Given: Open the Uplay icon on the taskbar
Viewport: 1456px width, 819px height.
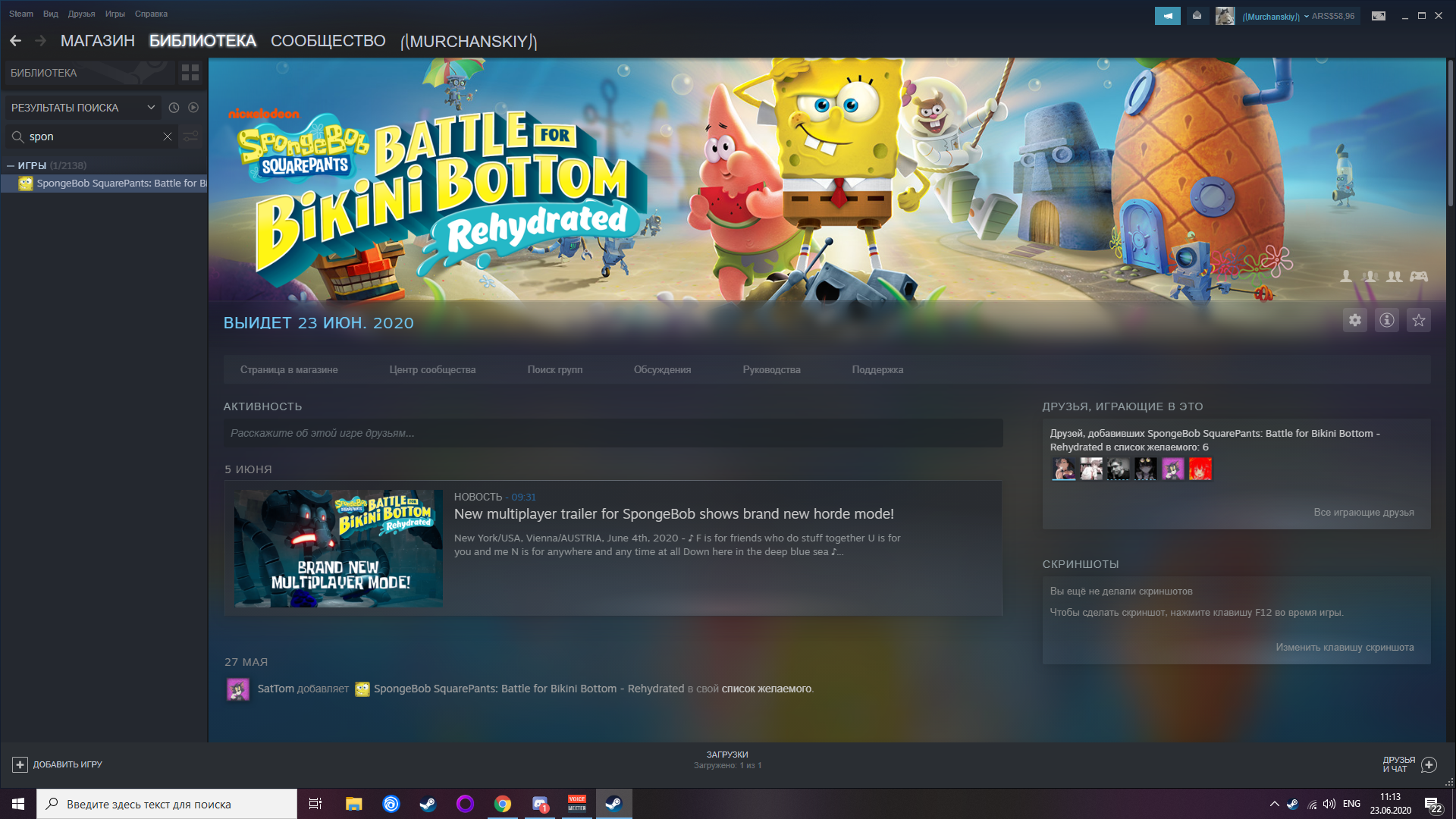Looking at the screenshot, I should 391,804.
